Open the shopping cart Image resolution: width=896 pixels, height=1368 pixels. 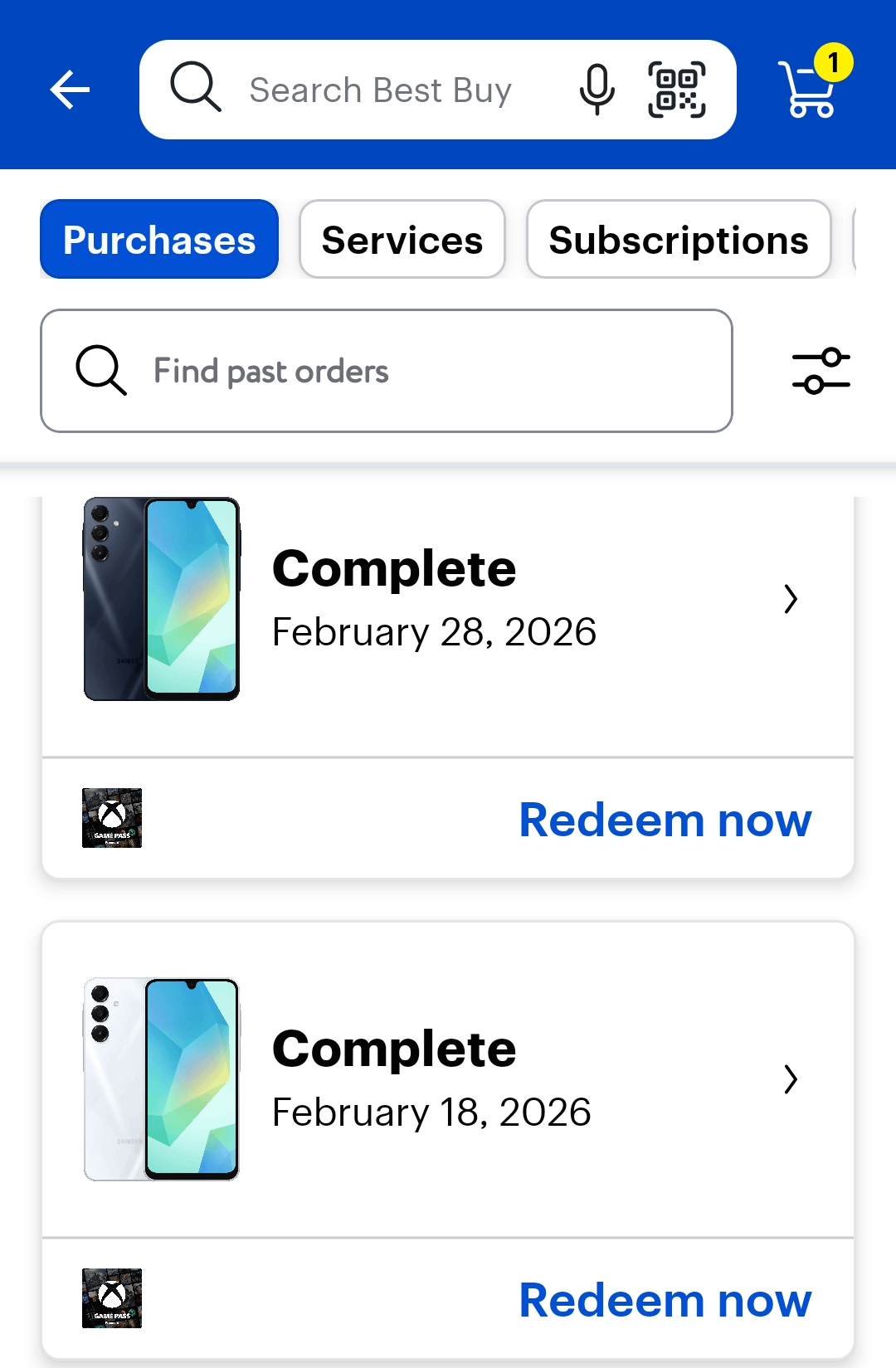coord(809,88)
